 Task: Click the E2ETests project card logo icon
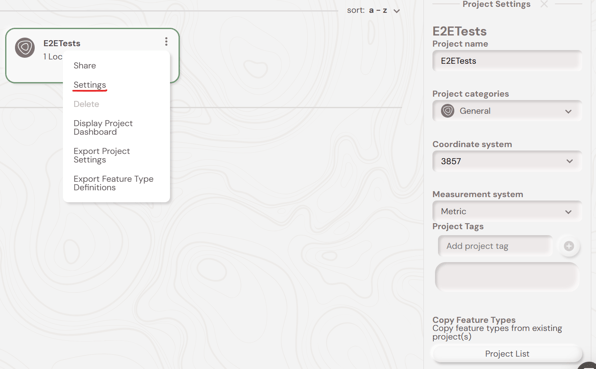tap(25, 48)
